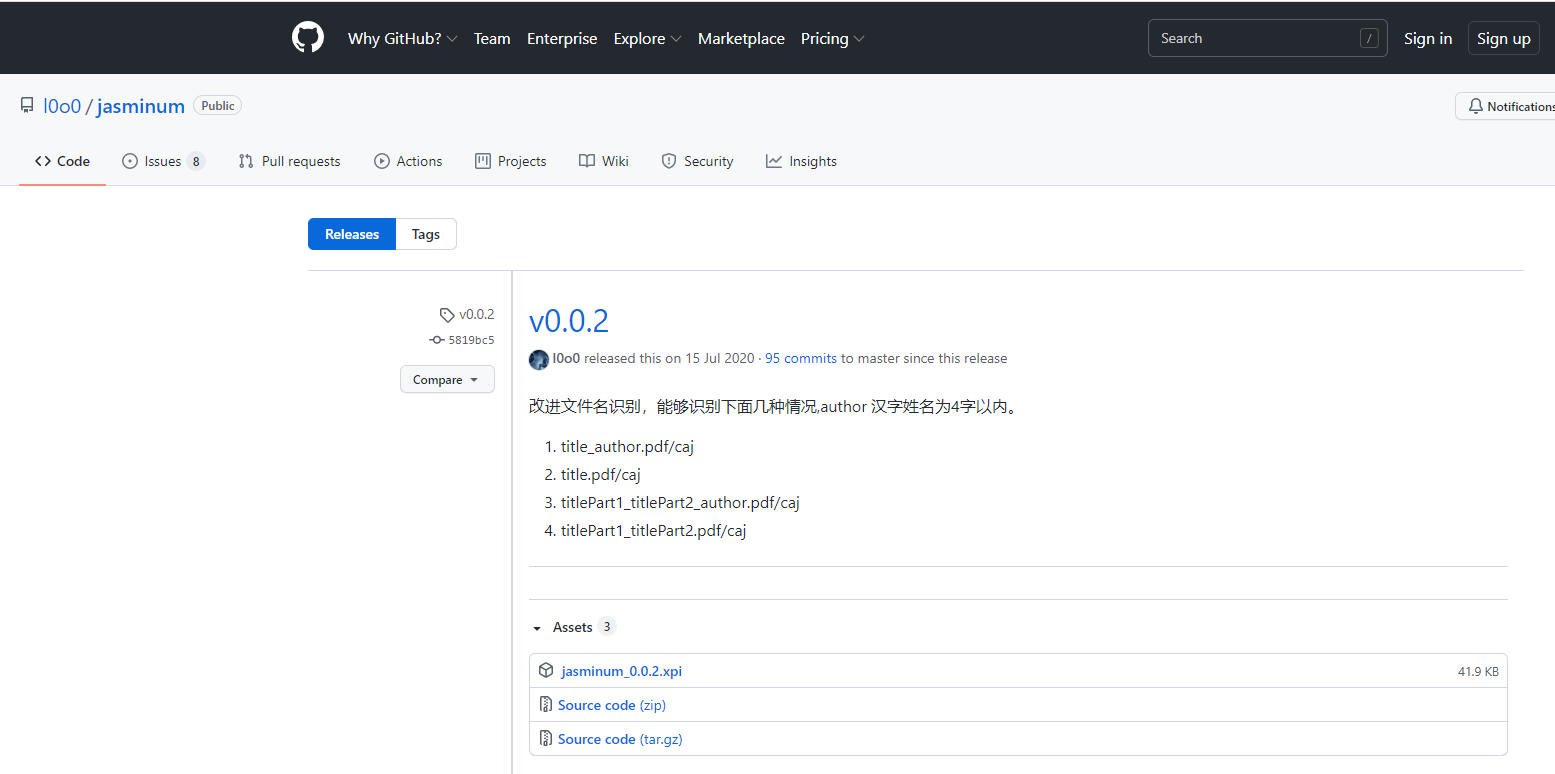
Task: Open commit 5819bc5 link
Action: click(x=462, y=340)
